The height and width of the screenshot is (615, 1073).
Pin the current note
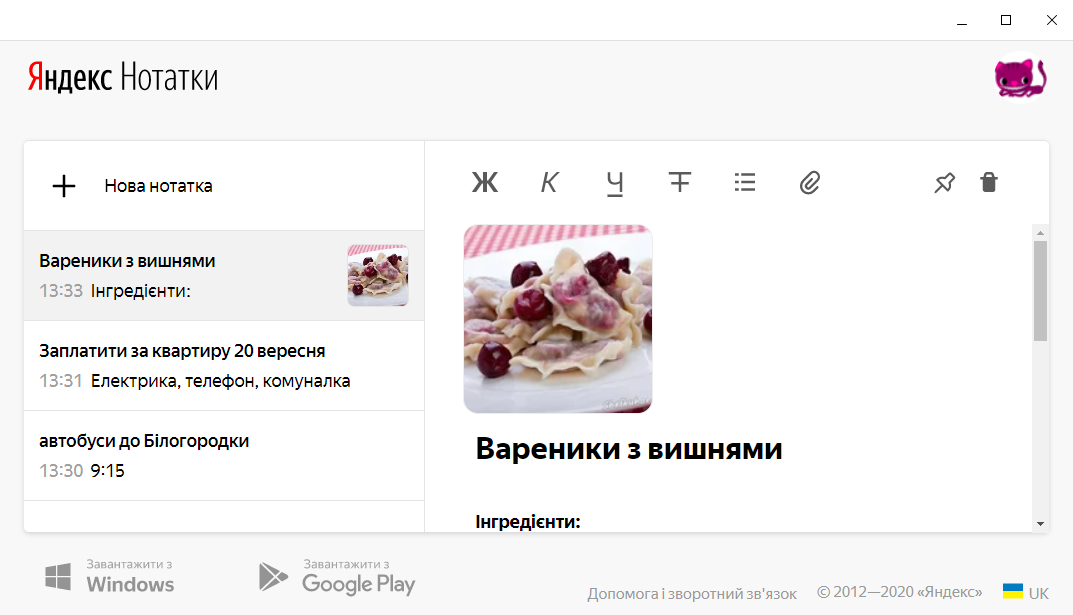click(944, 183)
